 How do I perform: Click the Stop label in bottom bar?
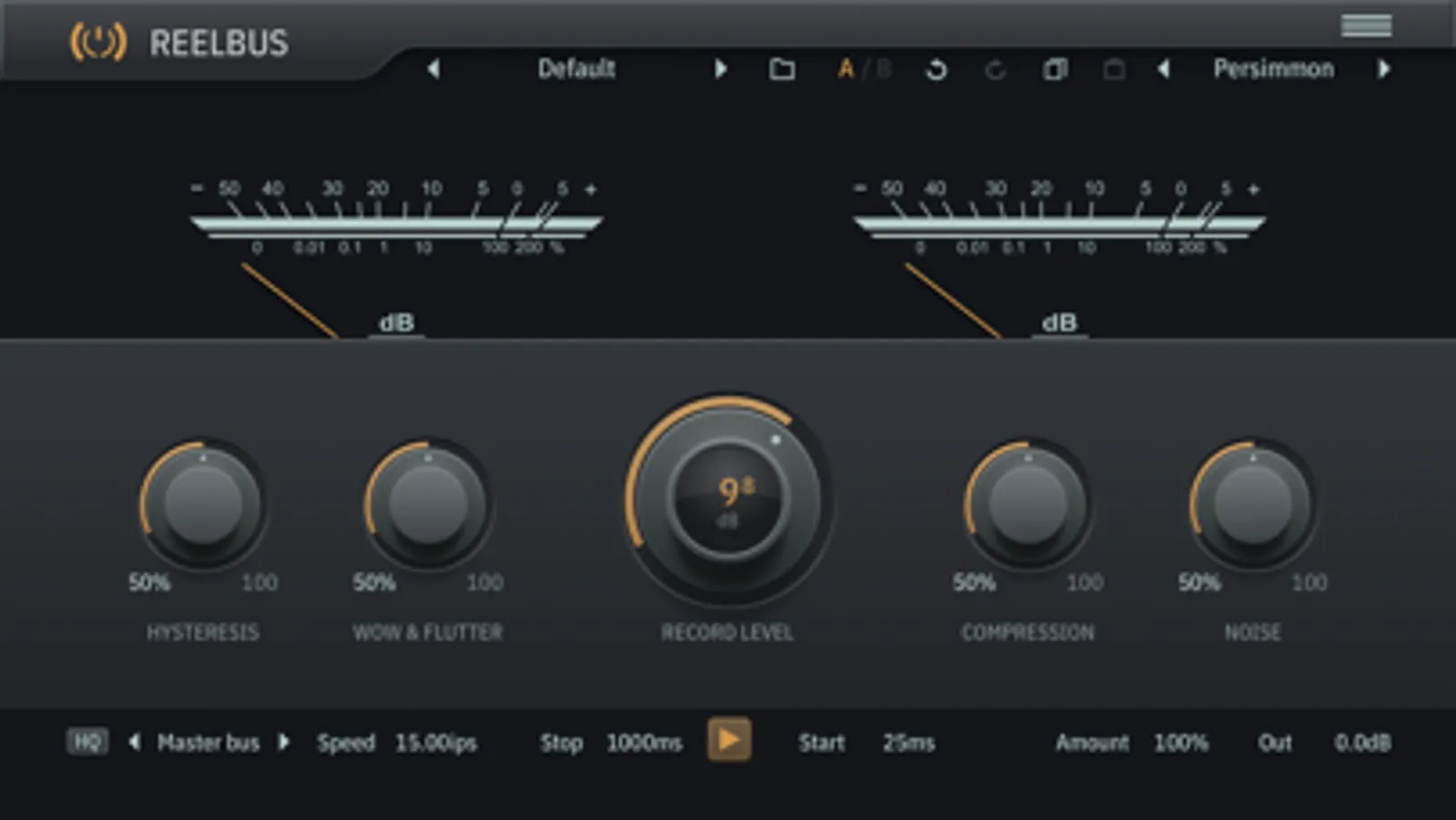pyautogui.click(x=561, y=743)
